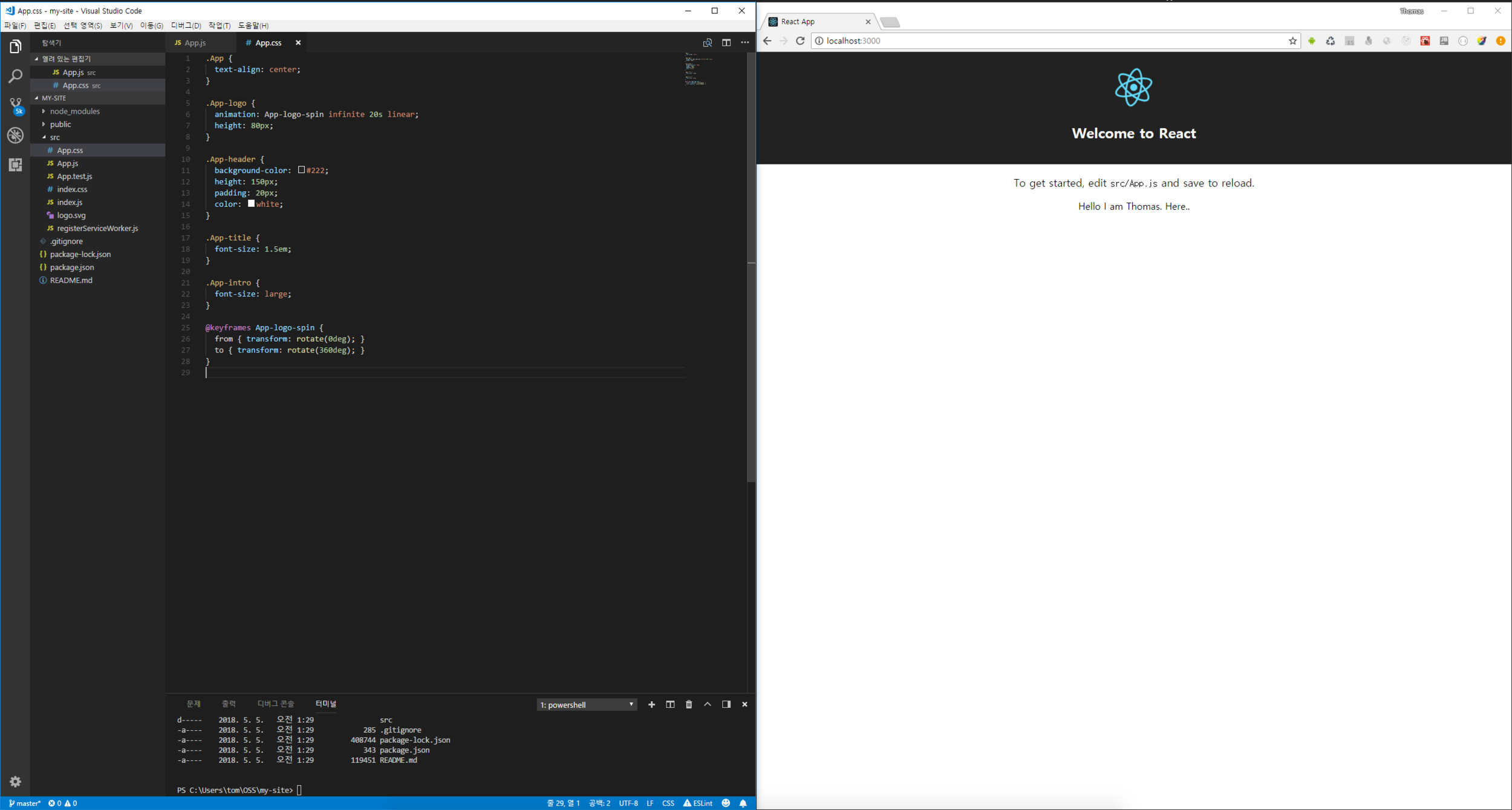Click the #222 color swatch
The height and width of the screenshot is (810, 1512).
point(301,170)
